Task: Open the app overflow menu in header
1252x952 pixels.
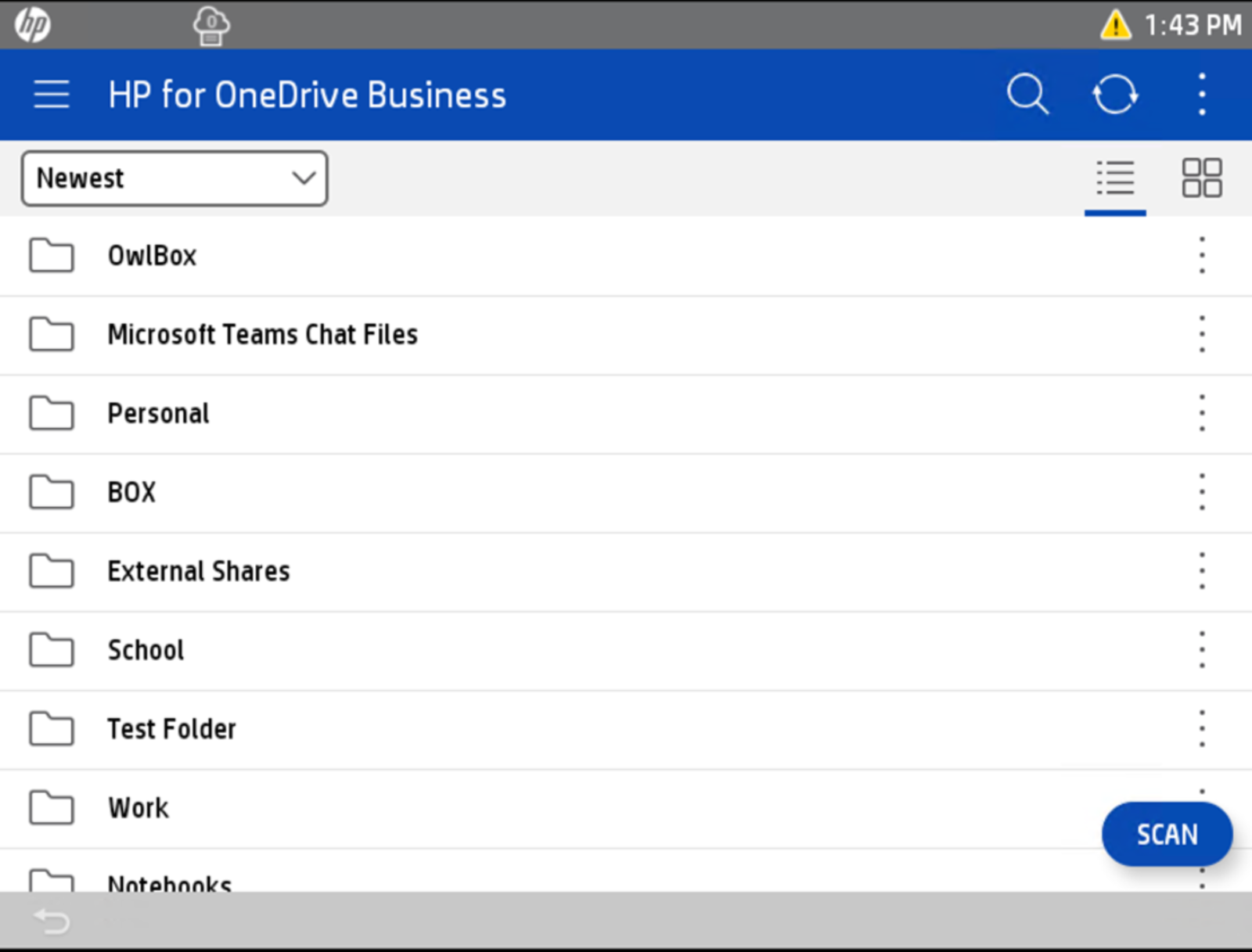Action: click(x=1202, y=95)
